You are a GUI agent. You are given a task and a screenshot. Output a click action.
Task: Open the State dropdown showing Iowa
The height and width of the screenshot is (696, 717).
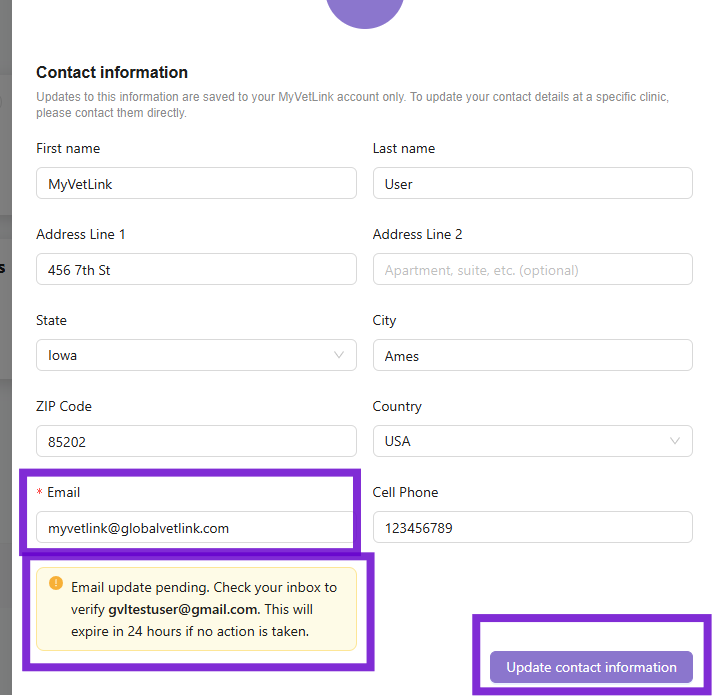click(x=196, y=355)
